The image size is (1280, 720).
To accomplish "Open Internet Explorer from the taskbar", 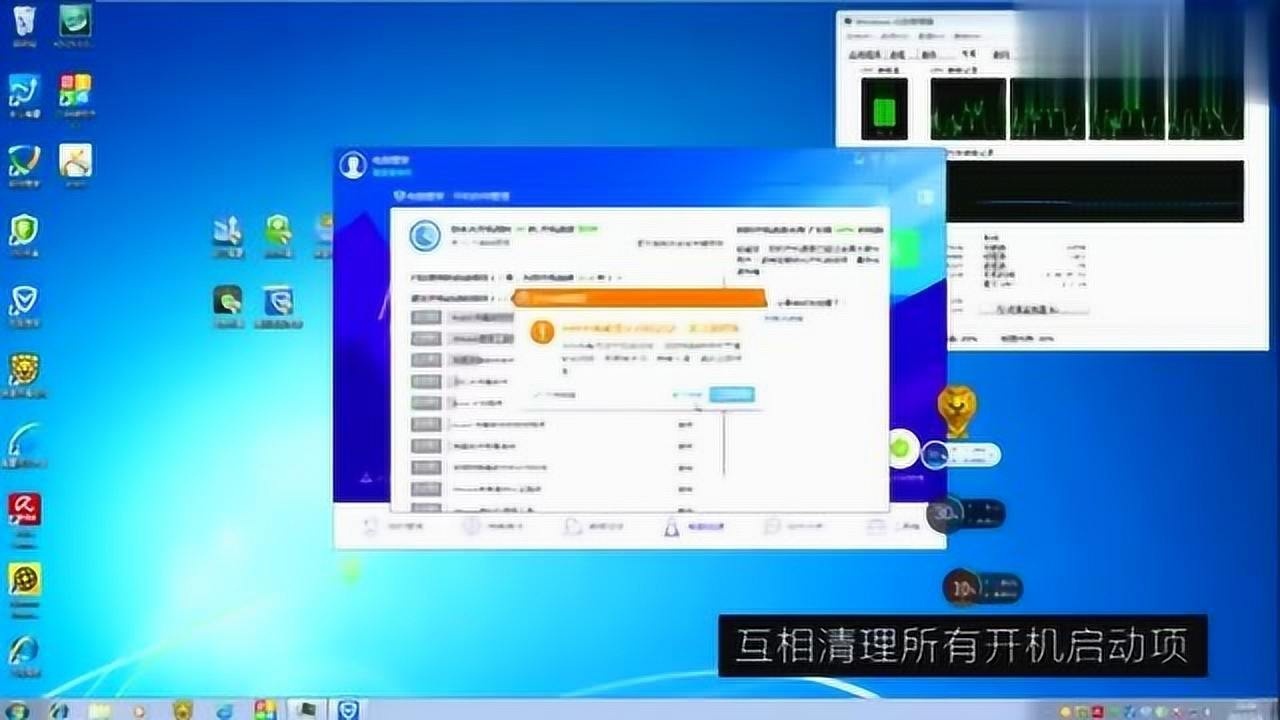I will (225, 710).
